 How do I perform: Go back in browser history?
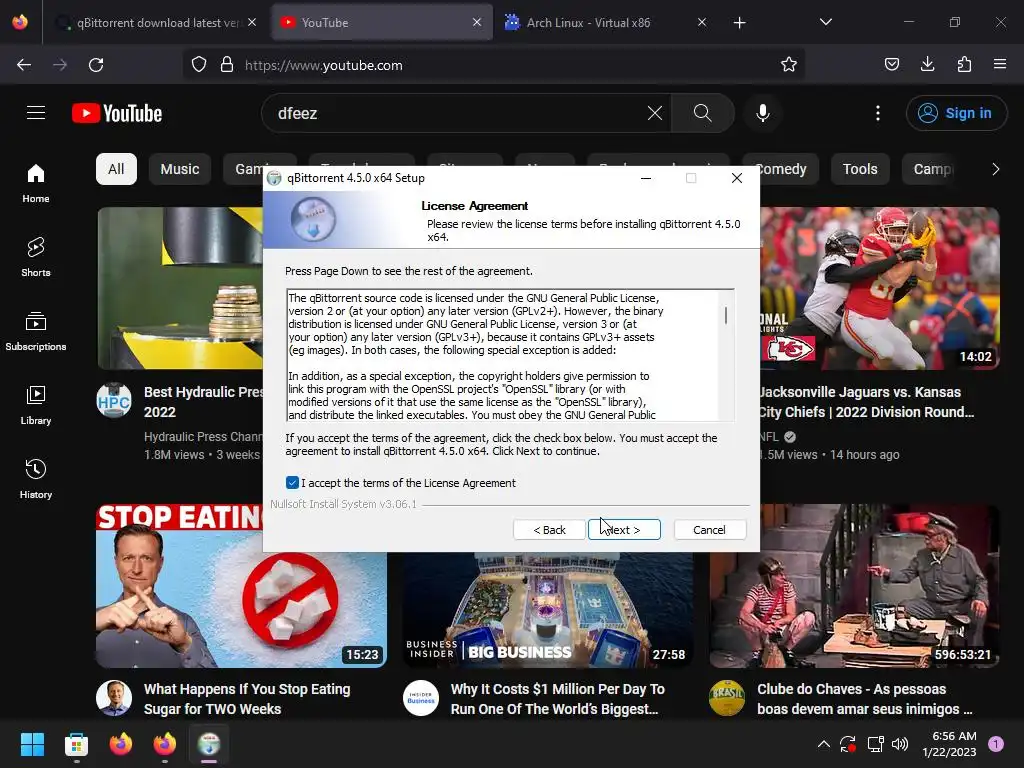click(24, 65)
